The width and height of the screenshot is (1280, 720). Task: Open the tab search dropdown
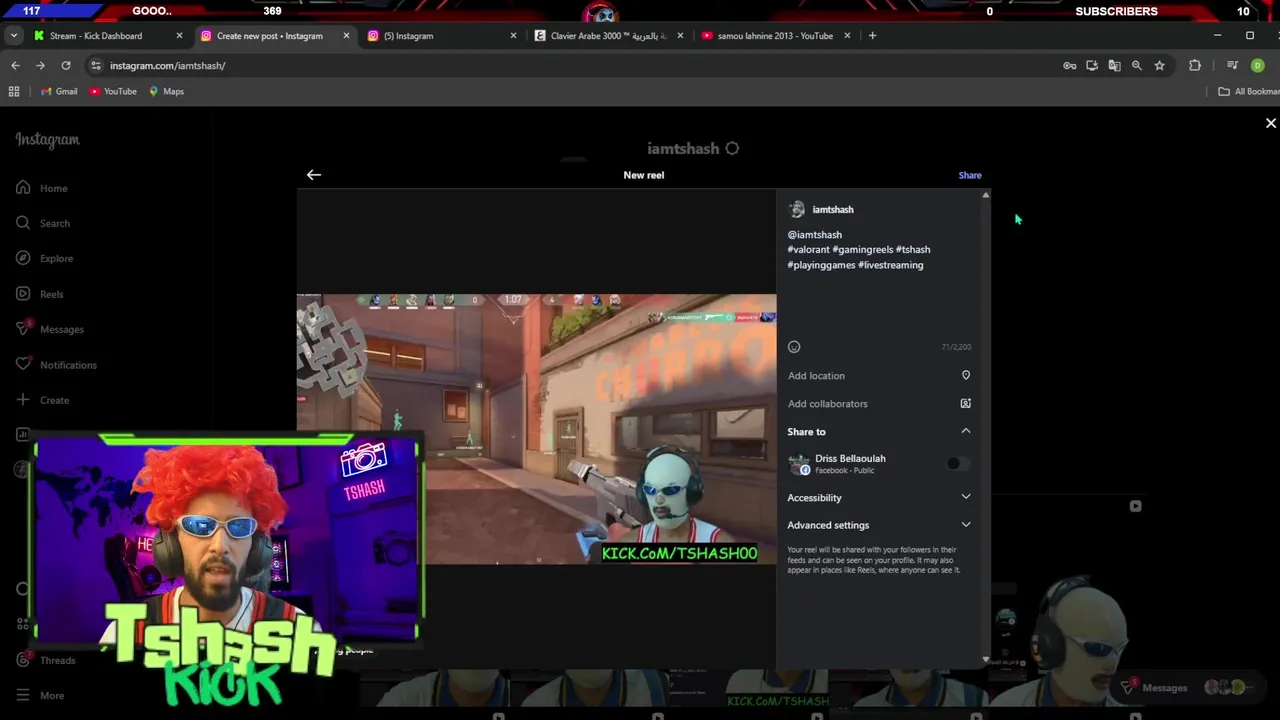click(13, 36)
